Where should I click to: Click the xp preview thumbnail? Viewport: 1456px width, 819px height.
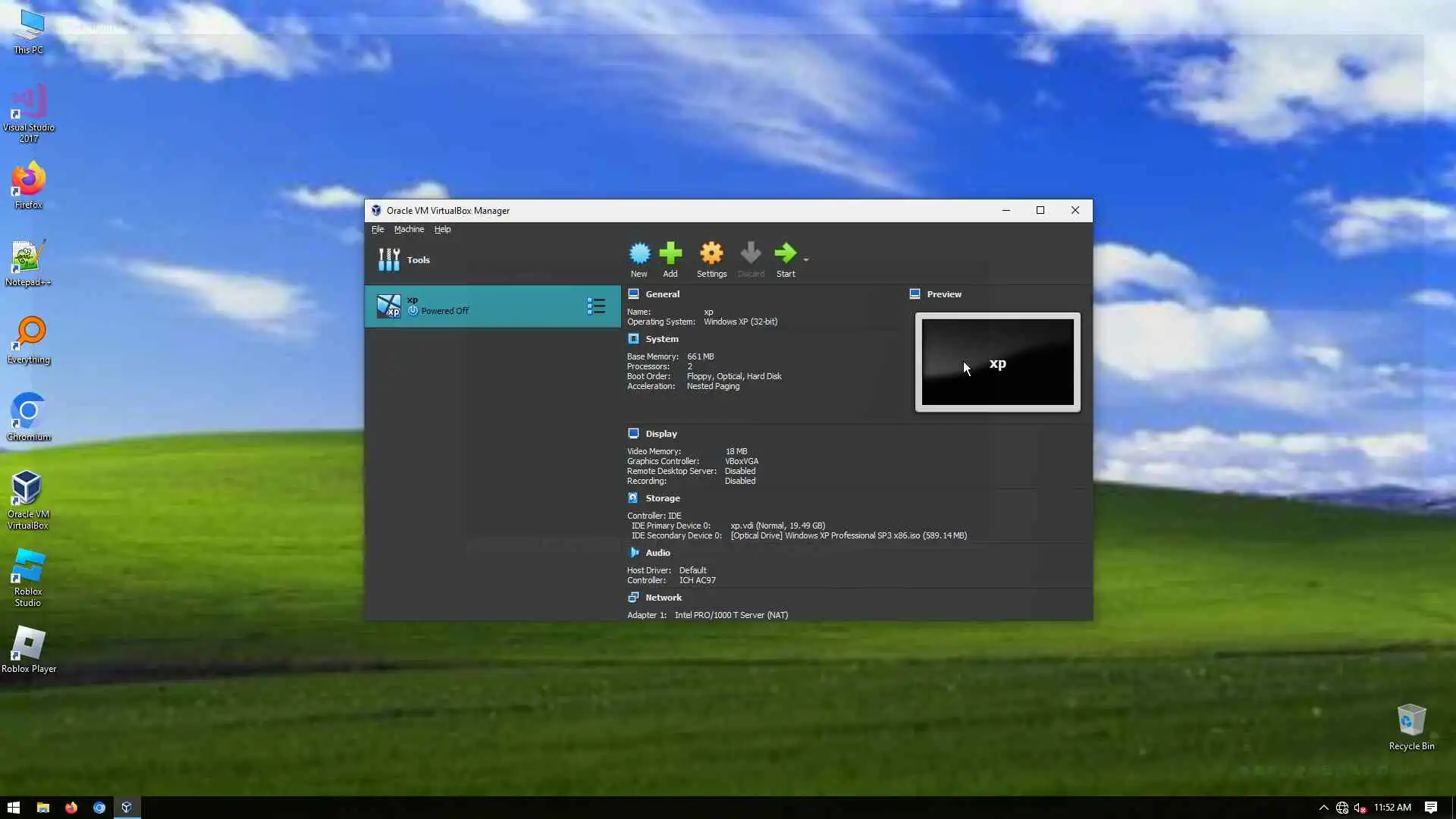click(x=997, y=362)
